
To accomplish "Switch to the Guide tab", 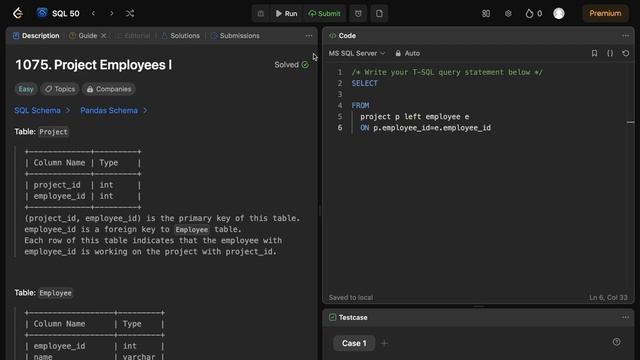I will point(83,36).
